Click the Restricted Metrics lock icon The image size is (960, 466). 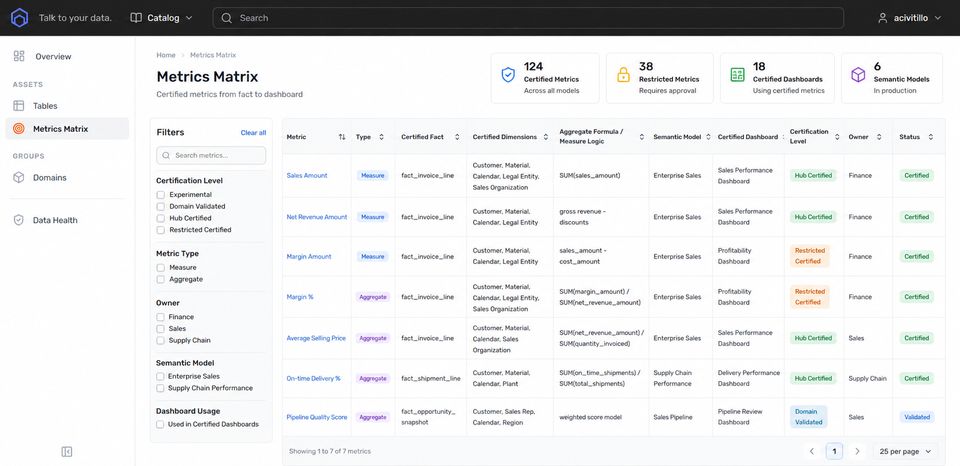pos(623,75)
